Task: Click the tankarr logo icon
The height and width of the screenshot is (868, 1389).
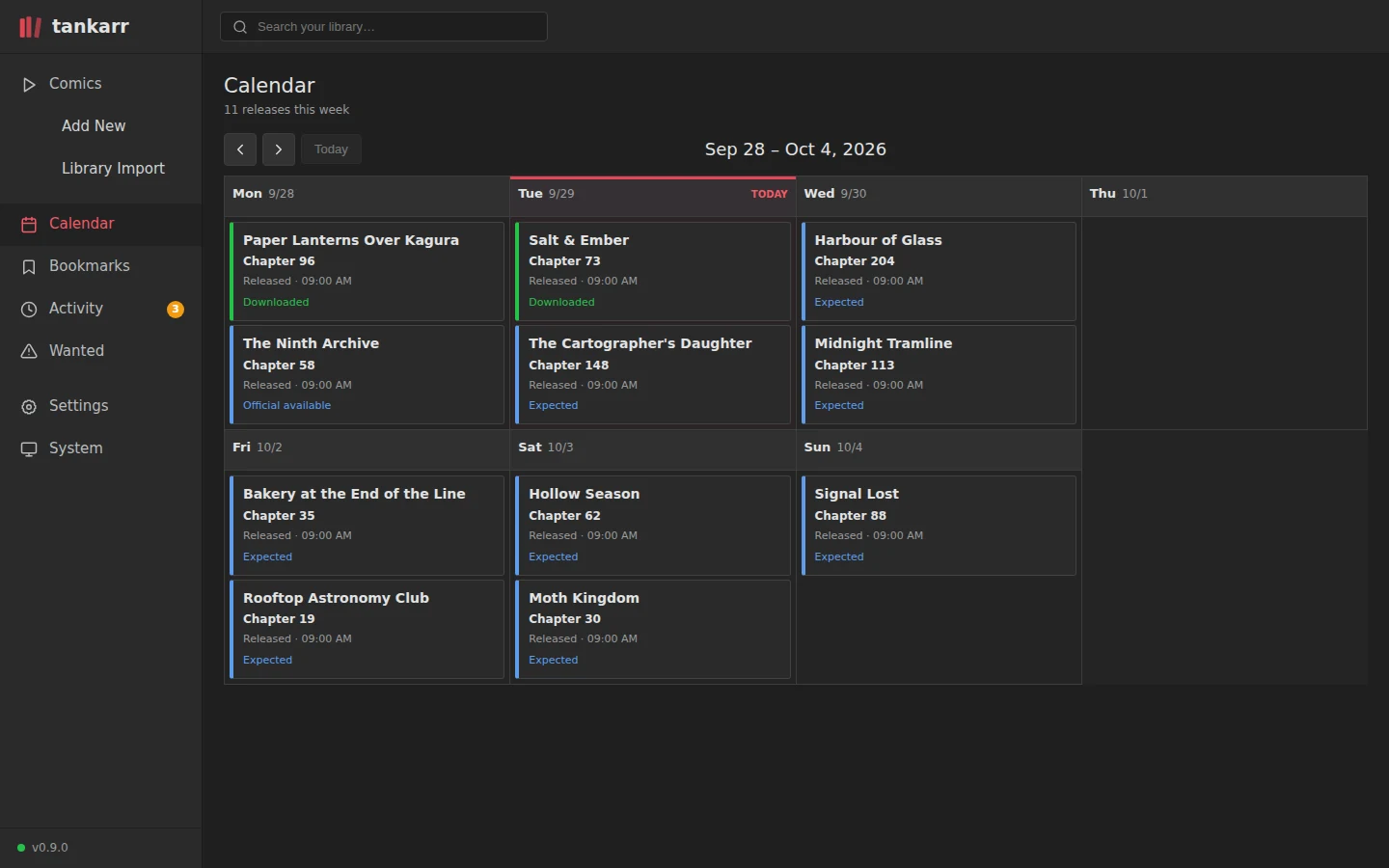Action: (x=30, y=27)
